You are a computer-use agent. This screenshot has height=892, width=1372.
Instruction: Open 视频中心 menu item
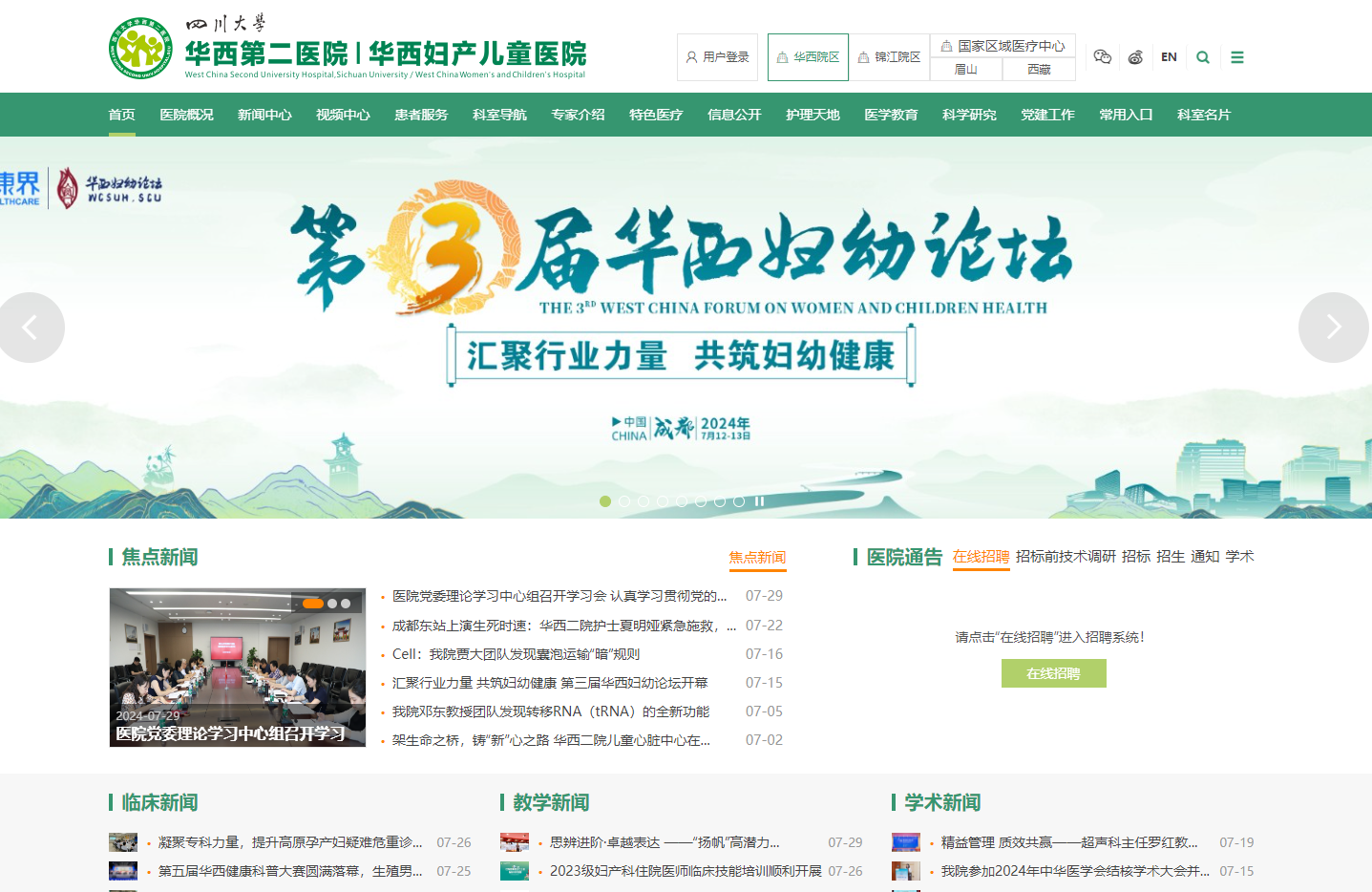coord(344,115)
